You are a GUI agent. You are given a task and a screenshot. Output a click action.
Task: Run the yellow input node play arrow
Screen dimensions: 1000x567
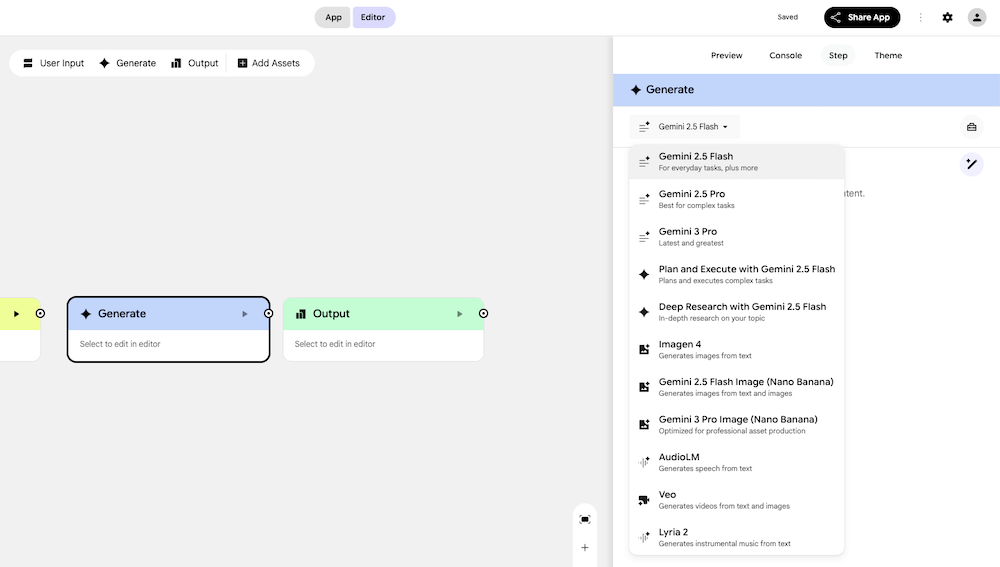pos(17,314)
